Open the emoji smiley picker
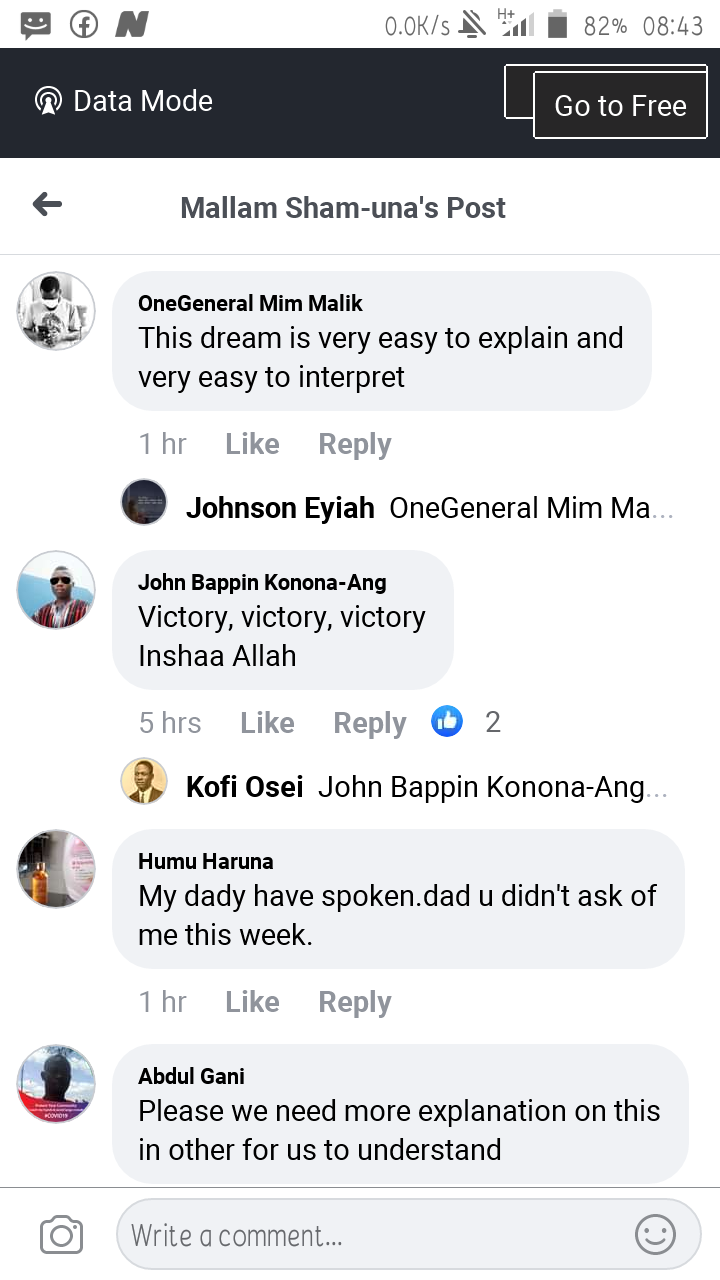The image size is (720, 1280). click(x=655, y=1235)
